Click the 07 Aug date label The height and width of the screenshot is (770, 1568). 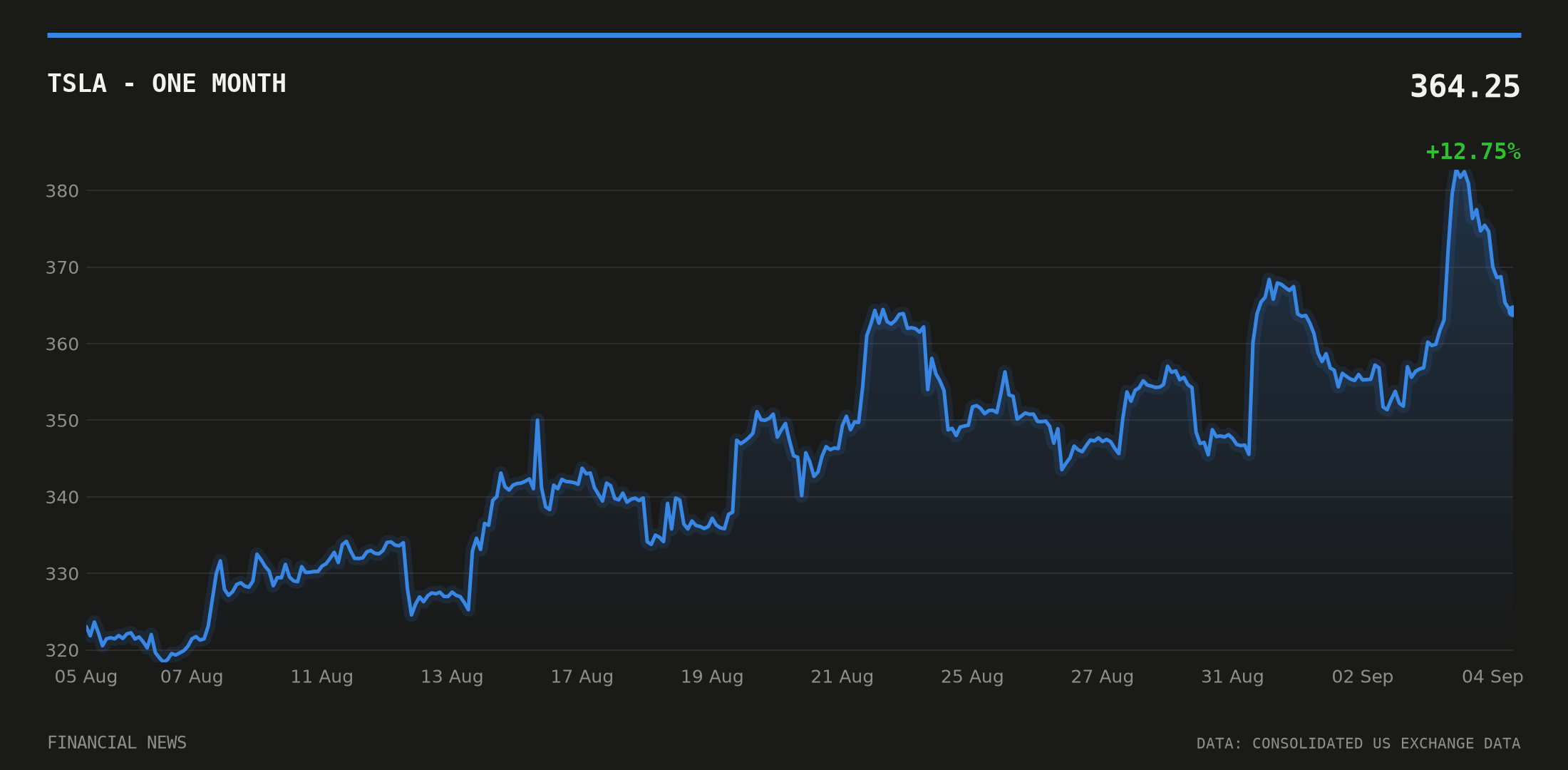pyautogui.click(x=192, y=677)
